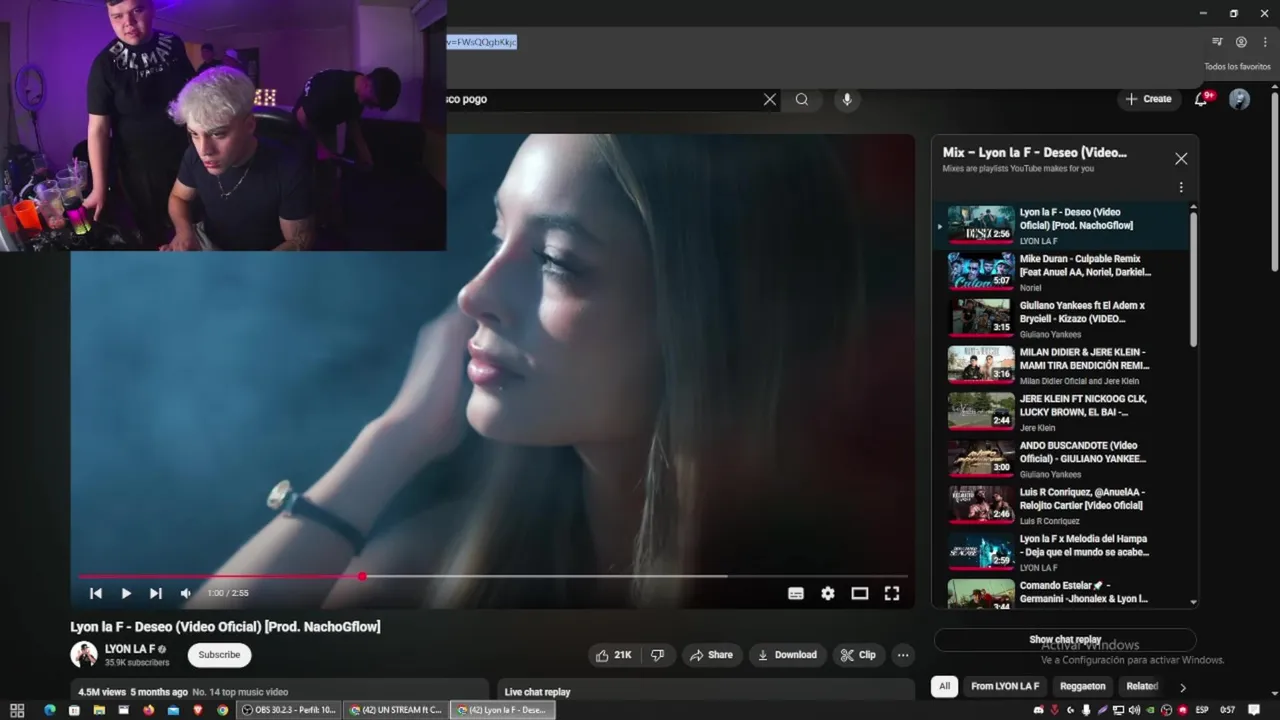The height and width of the screenshot is (720, 1280).
Task: Open Firefox from taskbar
Action: [x=149, y=710]
